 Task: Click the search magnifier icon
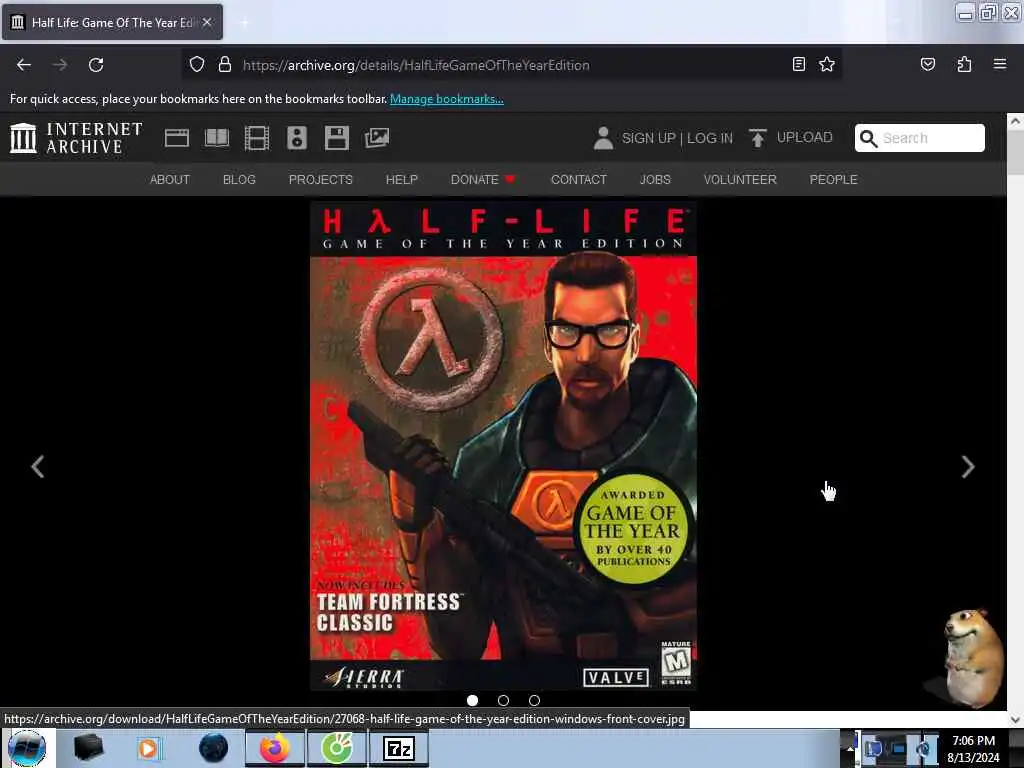(868, 138)
